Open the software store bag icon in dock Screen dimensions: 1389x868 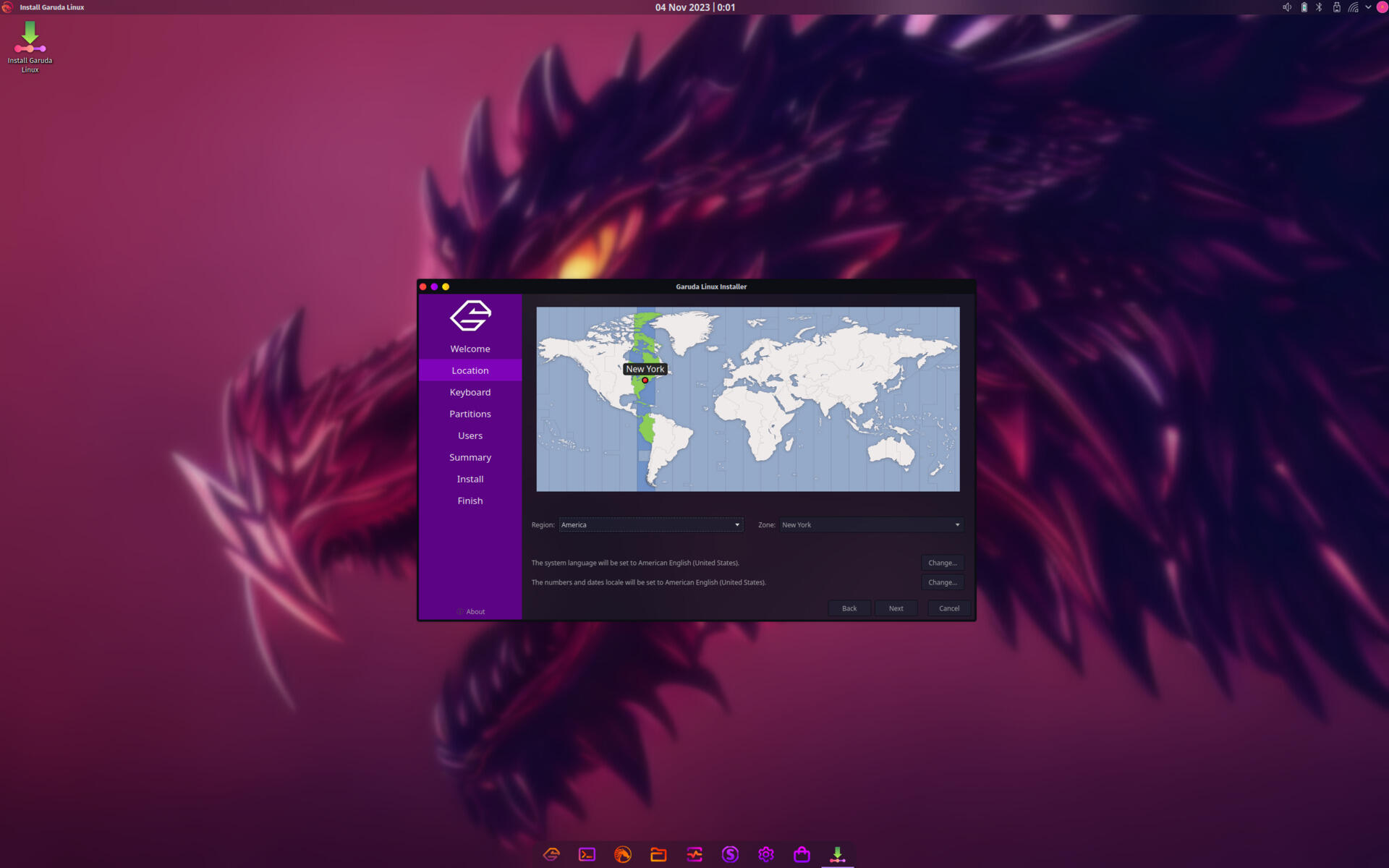[x=802, y=854]
